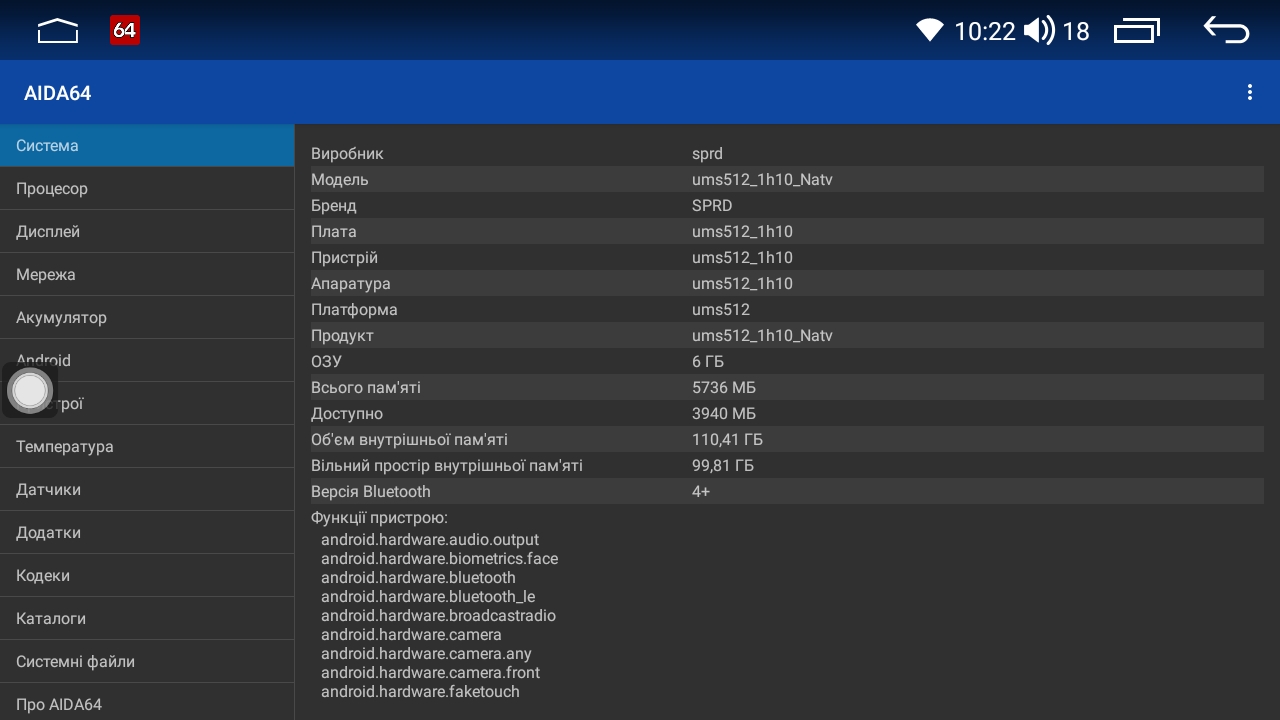Select the Модель label
Screen dimensions: 1280x720
[339, 180]
